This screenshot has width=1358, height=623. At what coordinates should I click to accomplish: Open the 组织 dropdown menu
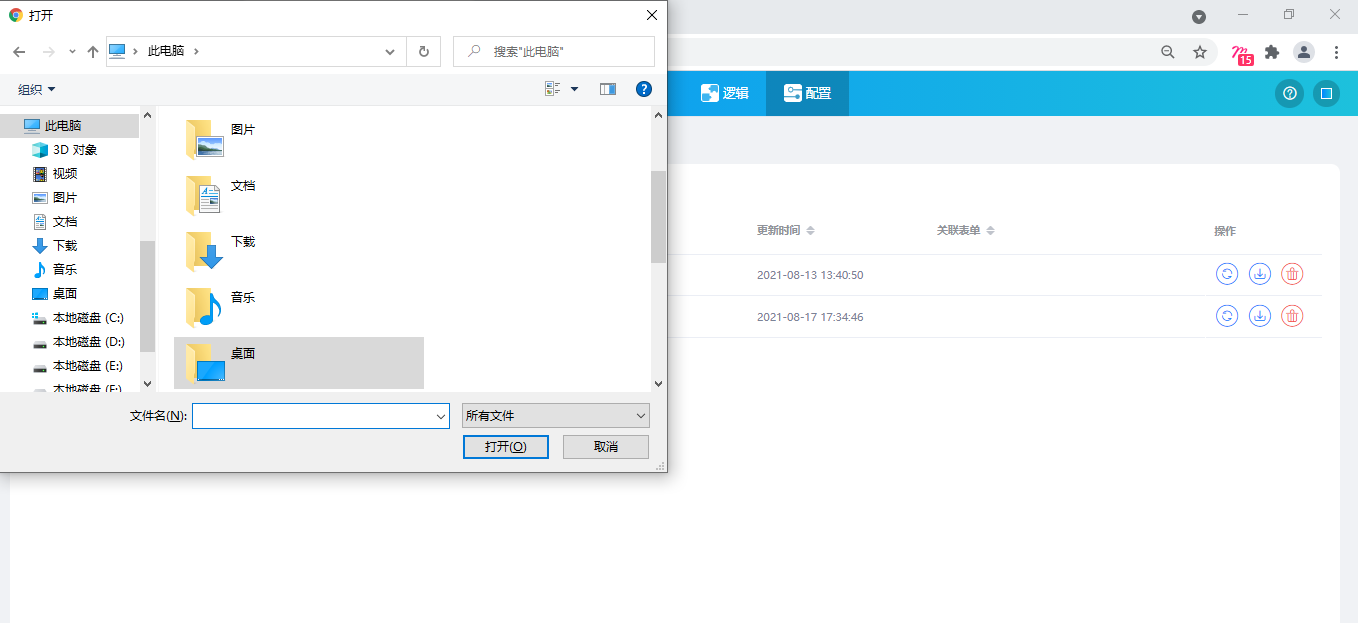pos(37,90)
